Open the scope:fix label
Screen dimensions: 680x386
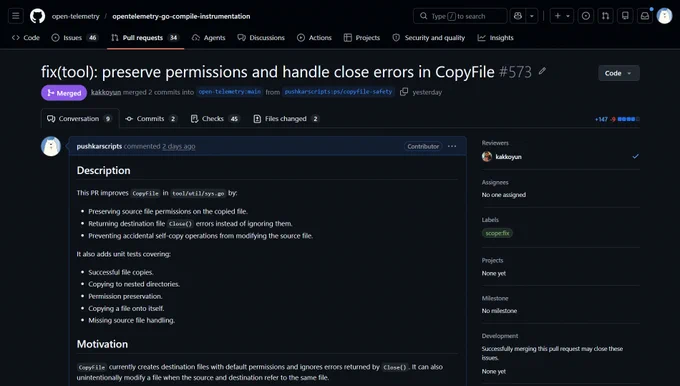point(497,233)
